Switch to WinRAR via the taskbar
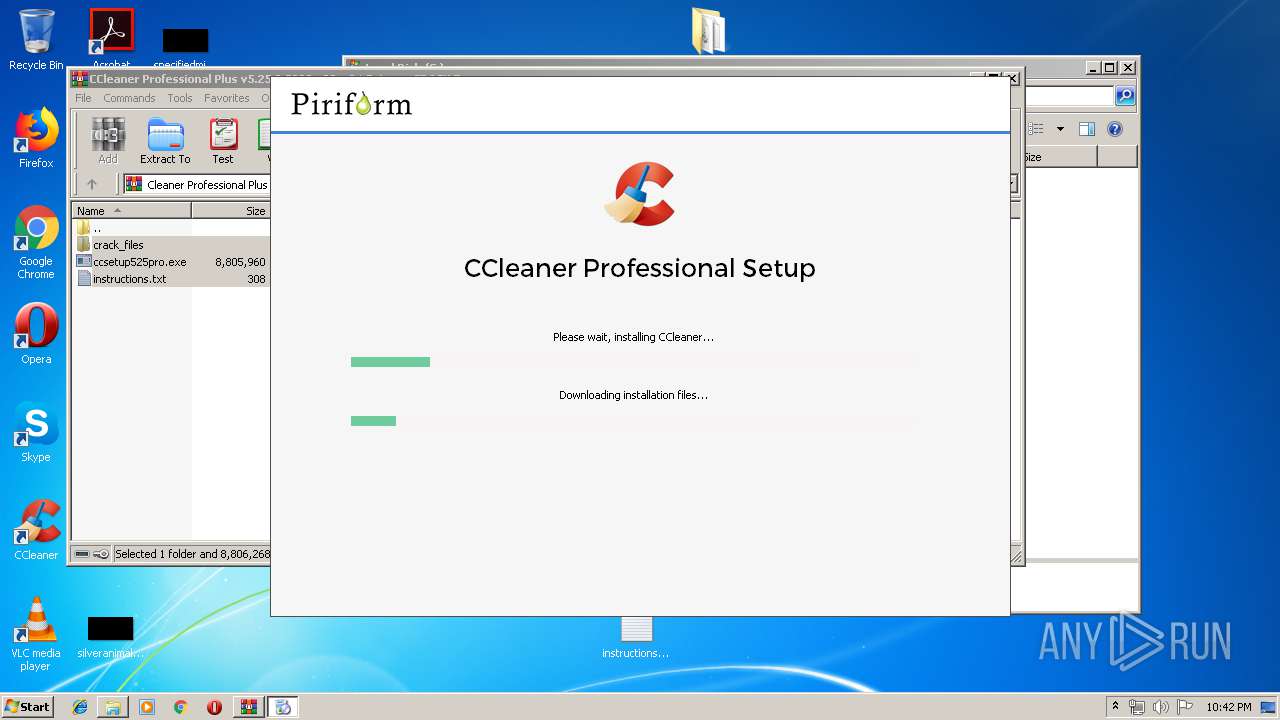 coord(249,707)
